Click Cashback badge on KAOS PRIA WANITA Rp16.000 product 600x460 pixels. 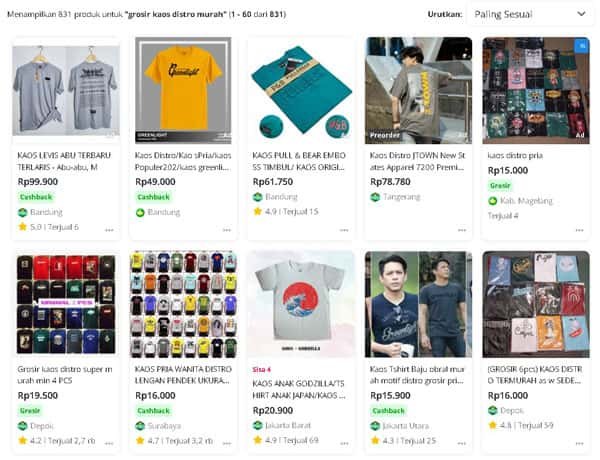153,411
